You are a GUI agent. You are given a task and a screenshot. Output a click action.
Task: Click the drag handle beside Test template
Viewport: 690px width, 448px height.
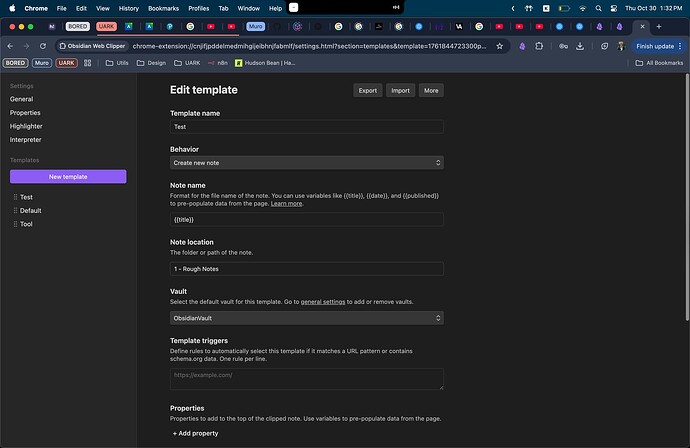pyautogui.click(x=15, y=197)
